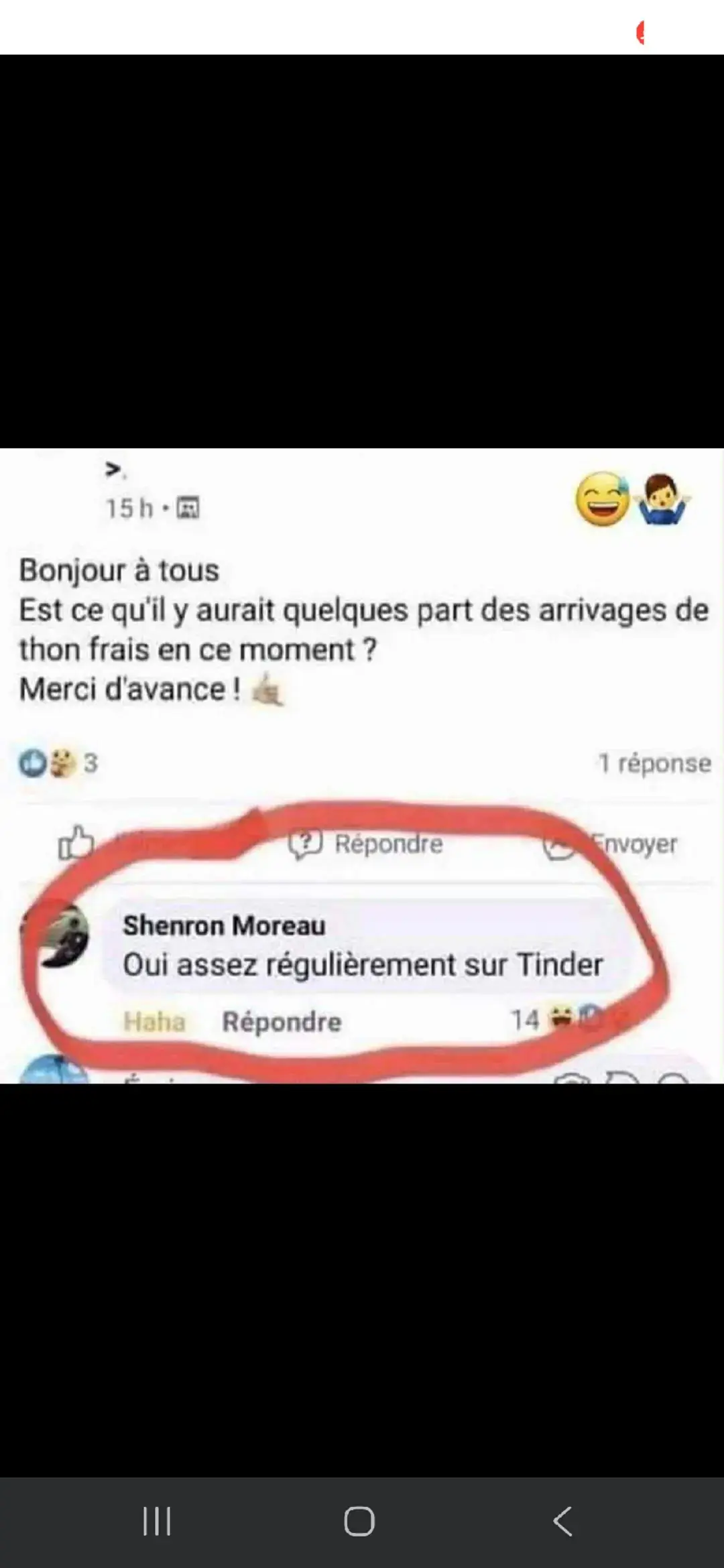Toggle the Haha reaction on the comment
Image resolution: width=724 pixels, height=1568 pixels.
pos(154,1022)
